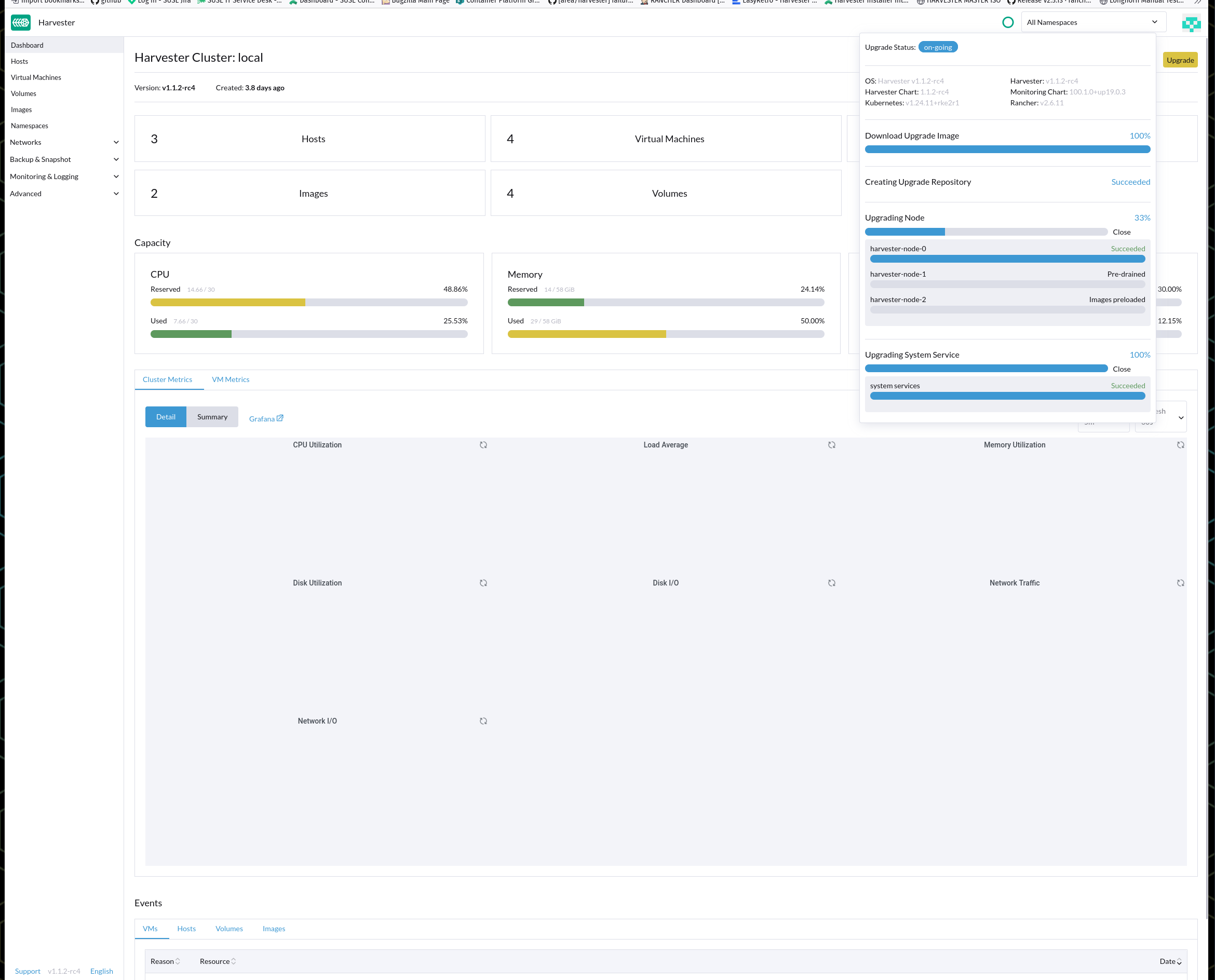Viewport: 1215px width, 980px height.
Task: Open Grafana via the external link icon
Action: (x=279, y=418)
